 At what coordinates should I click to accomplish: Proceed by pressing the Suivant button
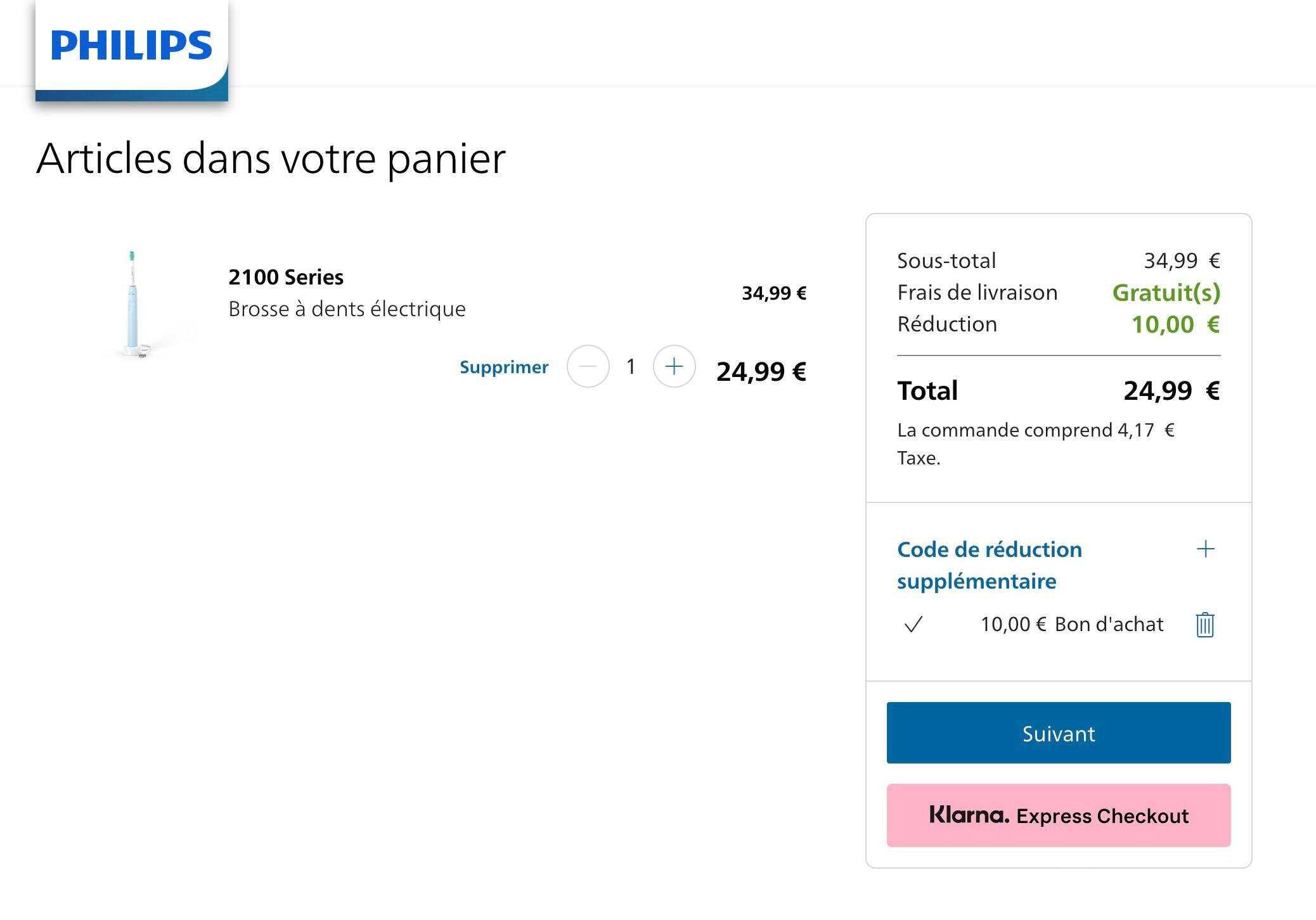(1058, 733)
